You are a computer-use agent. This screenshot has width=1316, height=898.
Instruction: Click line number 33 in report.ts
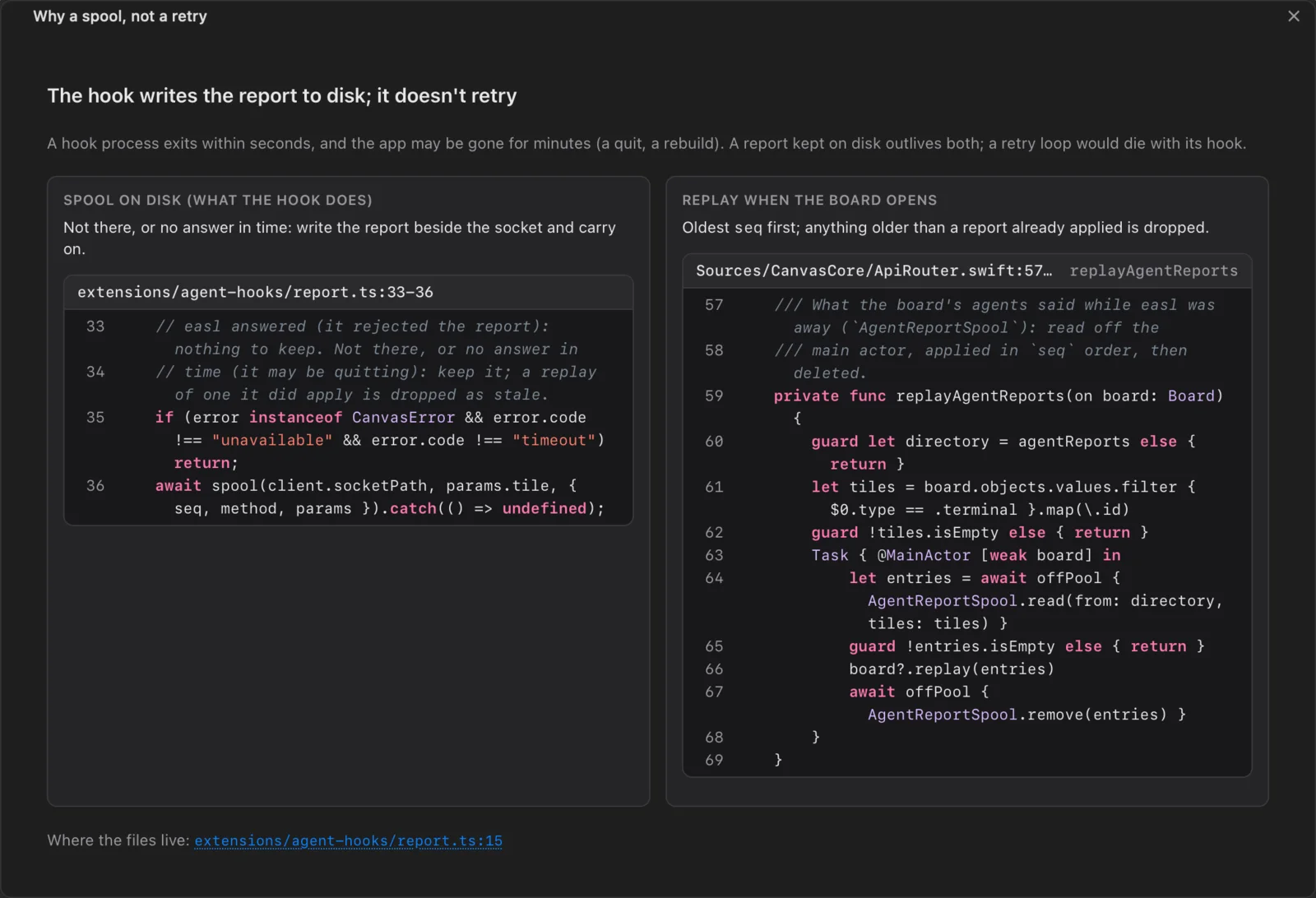tap(95, 326)
